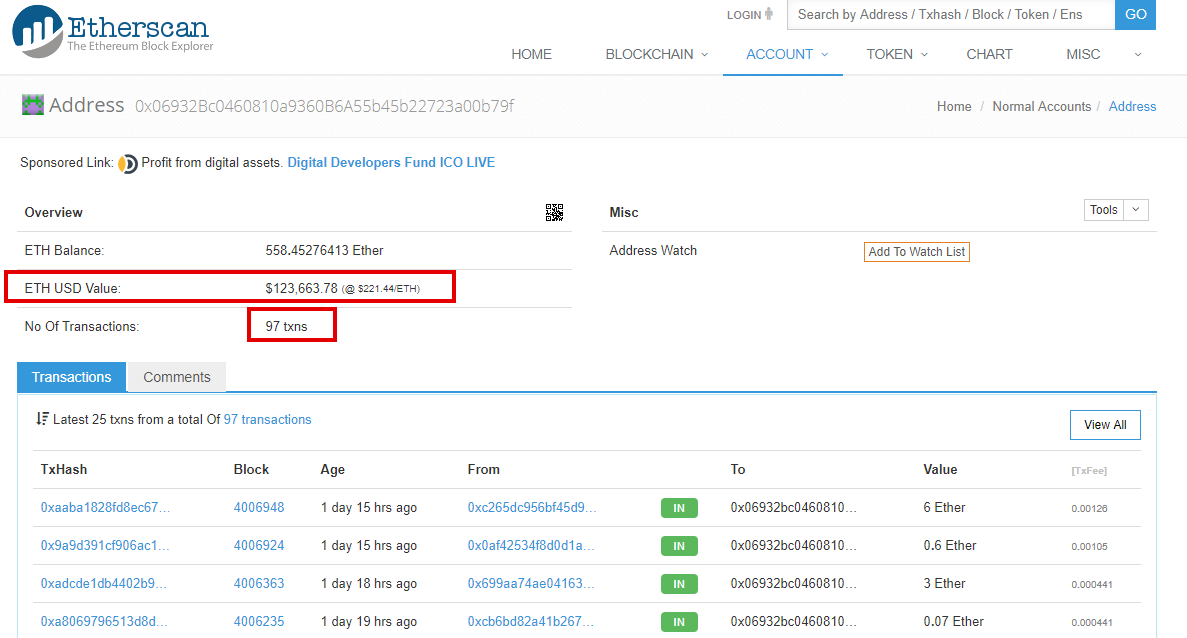1187x638 pixels.
Task: Click the Age column header
Action: [x=332, y=470]
